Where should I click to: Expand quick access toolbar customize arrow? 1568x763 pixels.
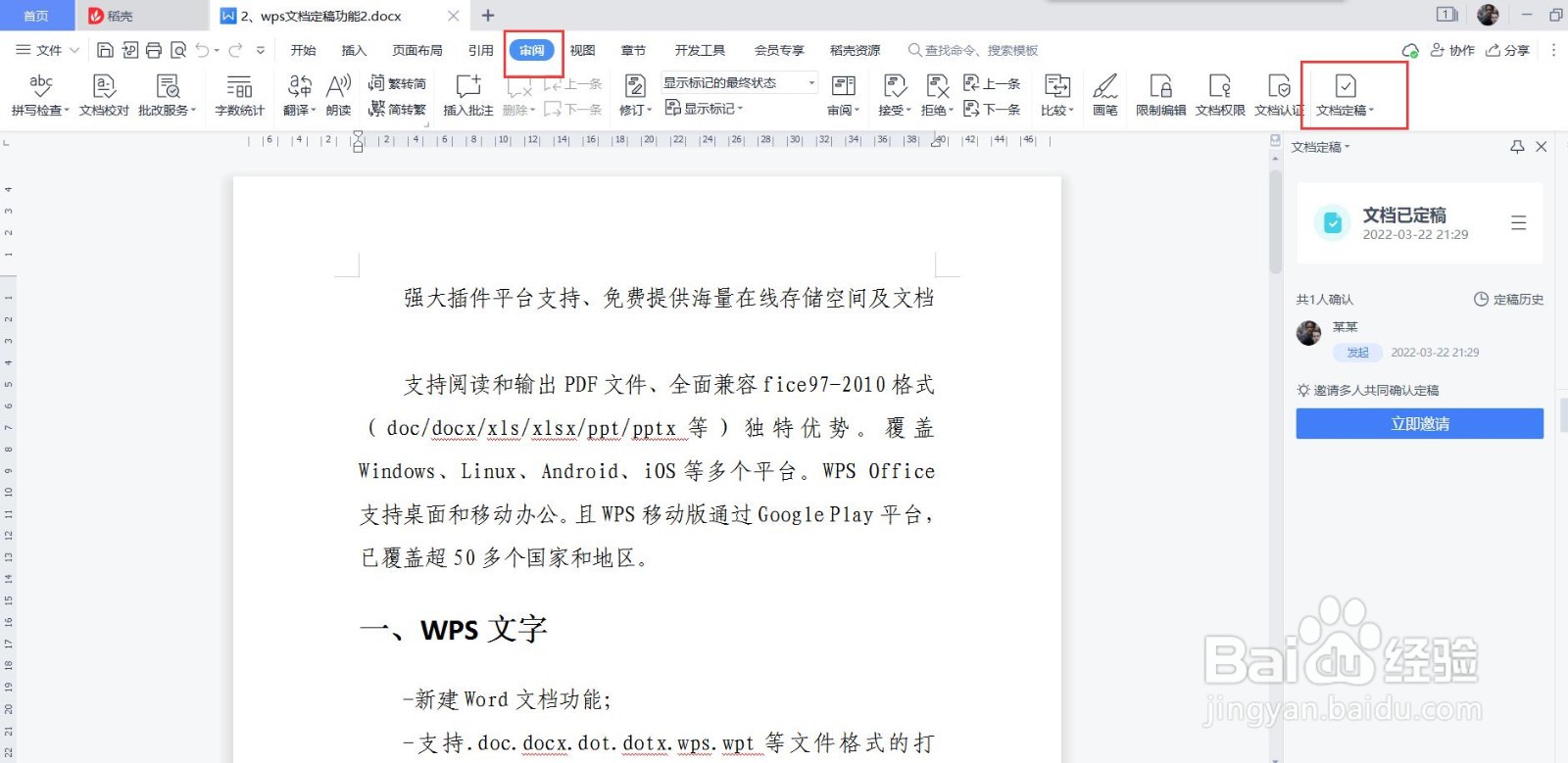[260, 50]
